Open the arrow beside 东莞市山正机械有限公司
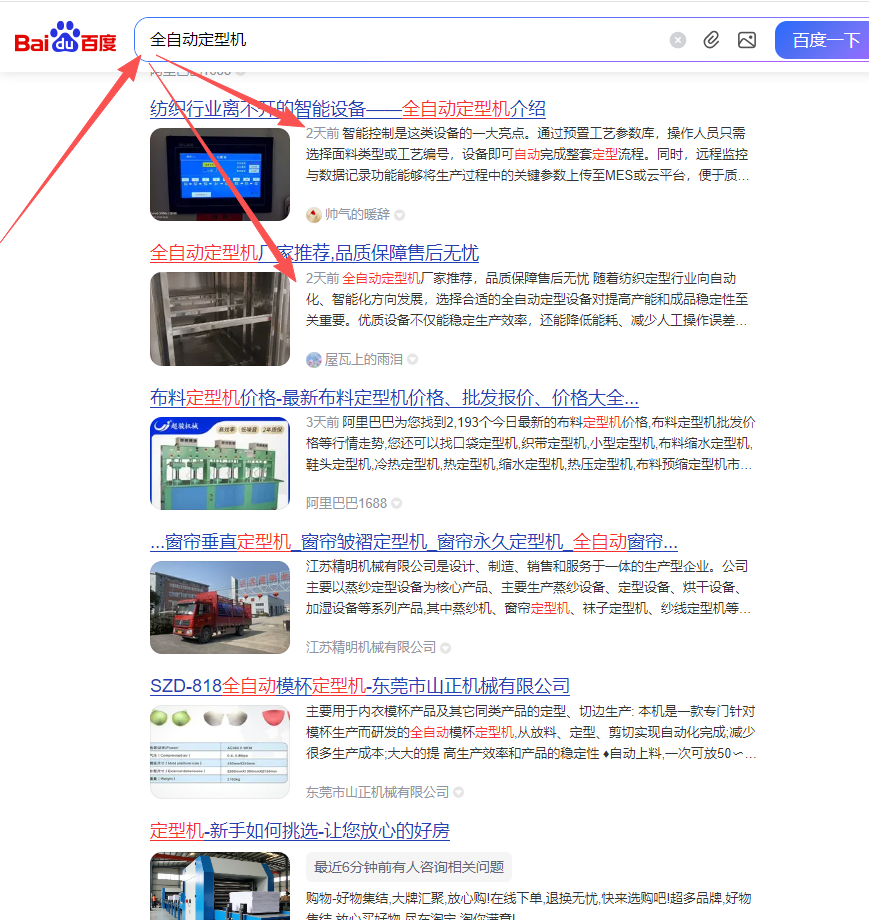The image size is (869, 920). 459,792
